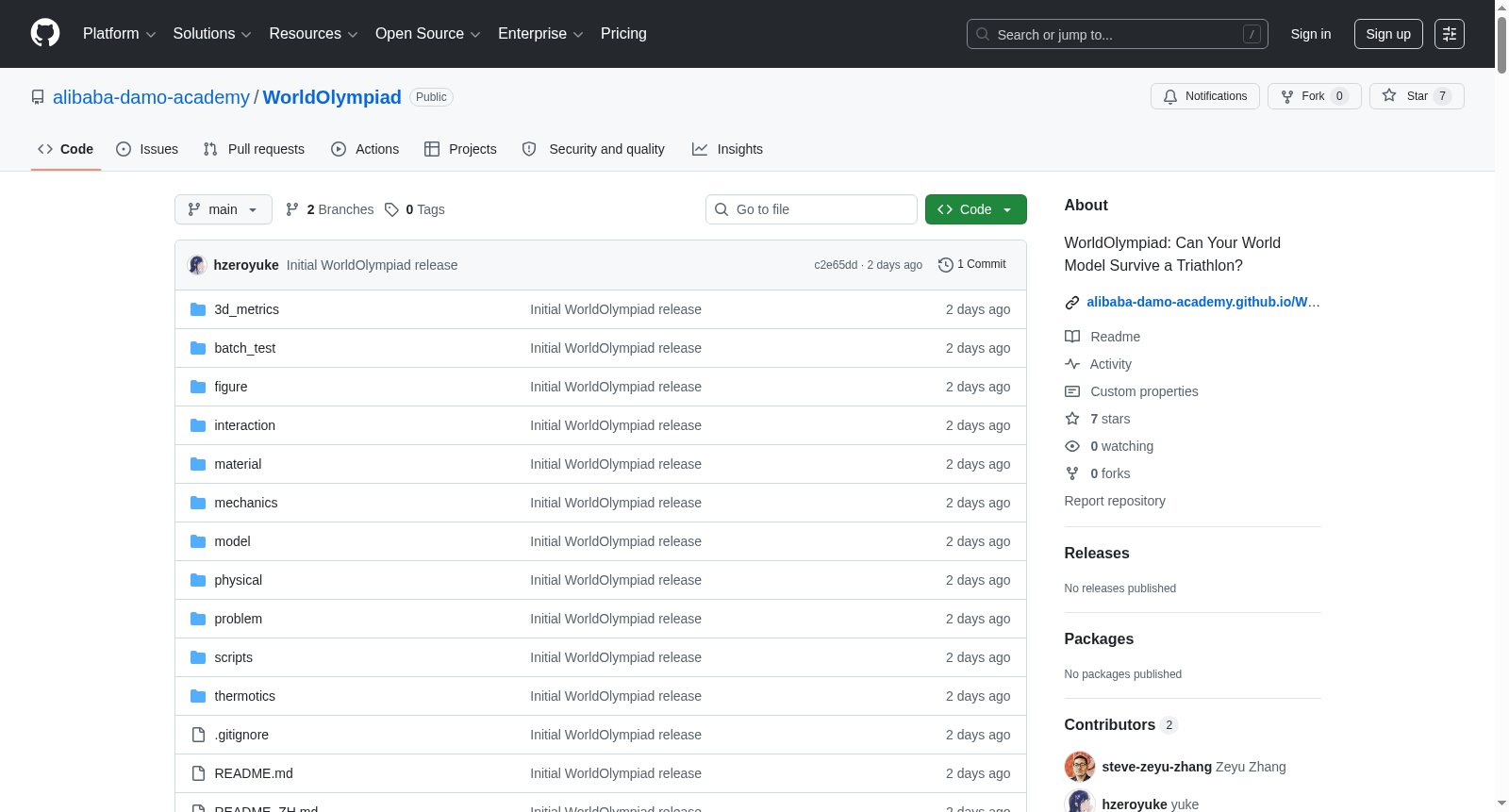Click the material folder icon
Screen dimensions: 1509x812
tap(198, 464)
